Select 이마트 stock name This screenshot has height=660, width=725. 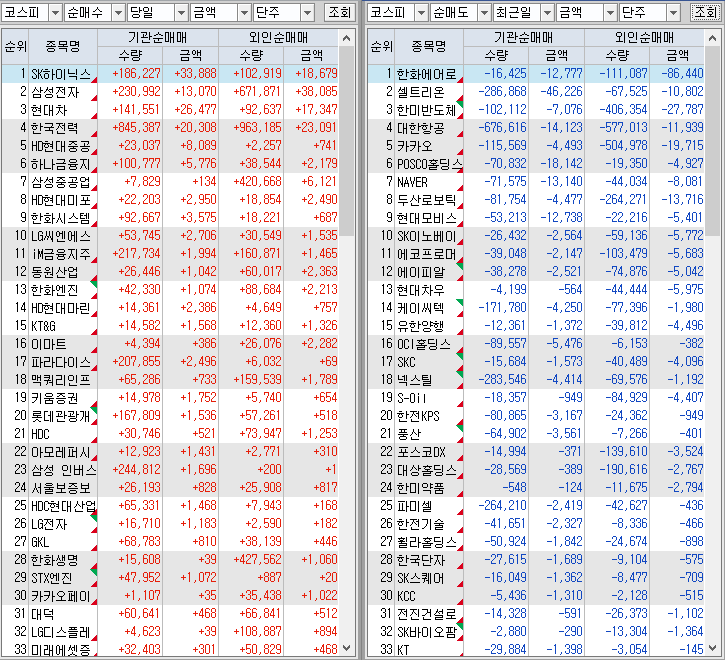pos(49,345)
